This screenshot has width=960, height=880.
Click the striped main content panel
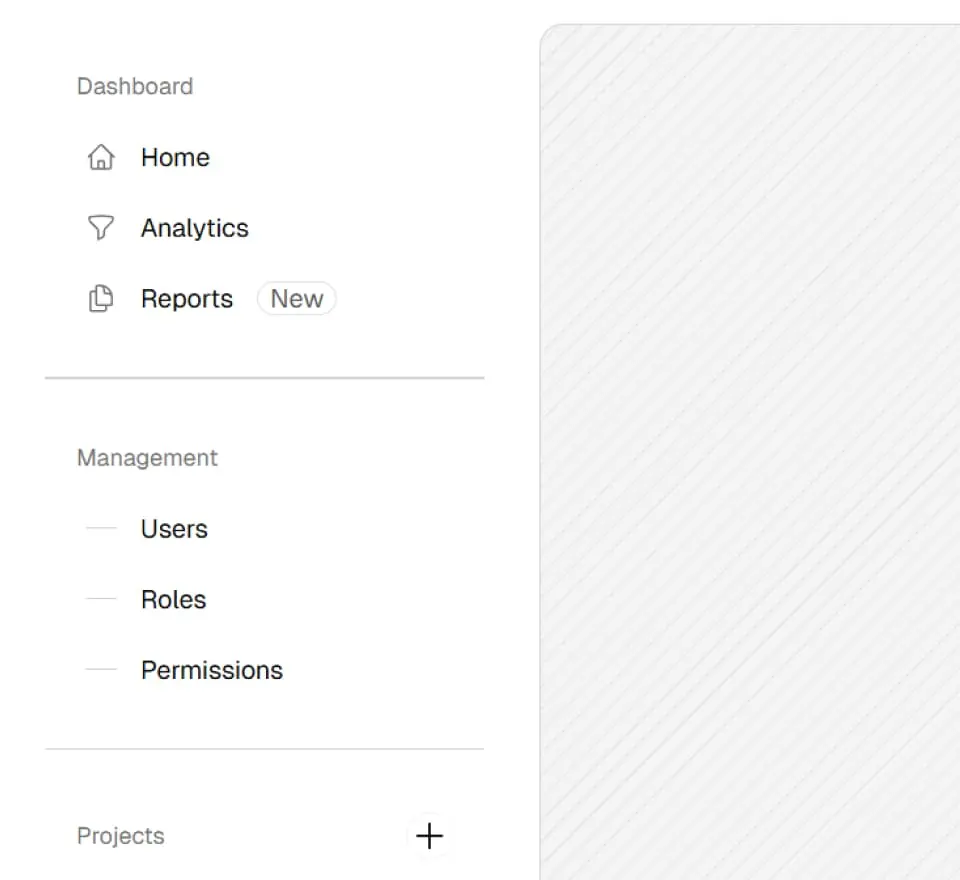pos(750,450)
